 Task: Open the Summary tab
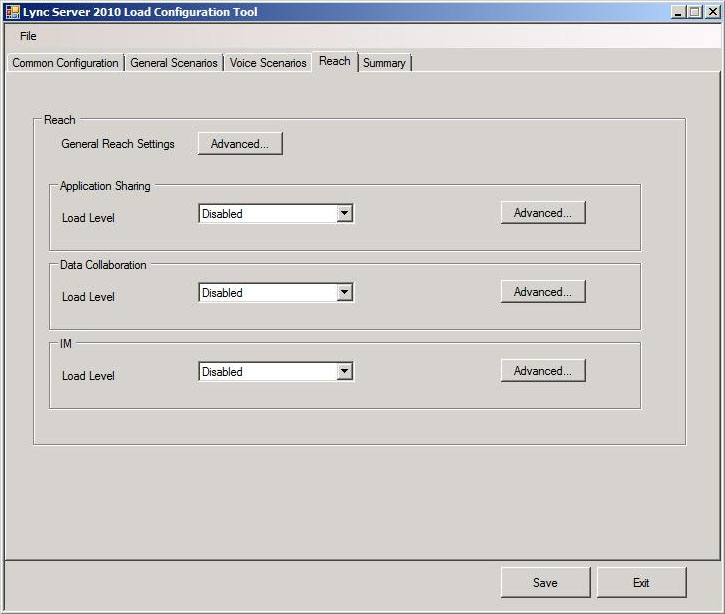384,63
